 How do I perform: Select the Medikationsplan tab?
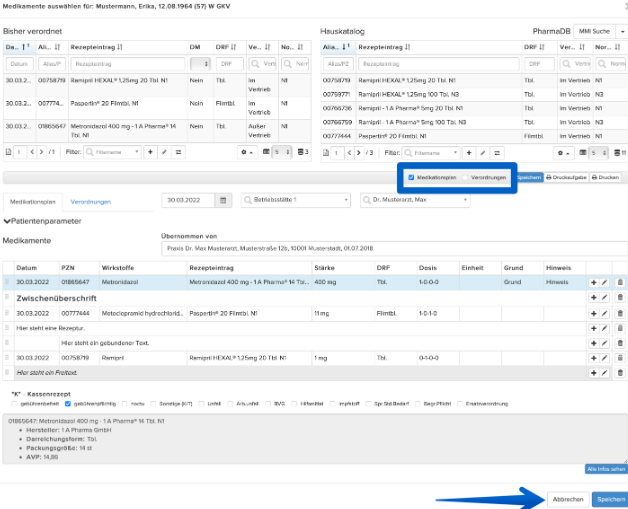(32, 202)
